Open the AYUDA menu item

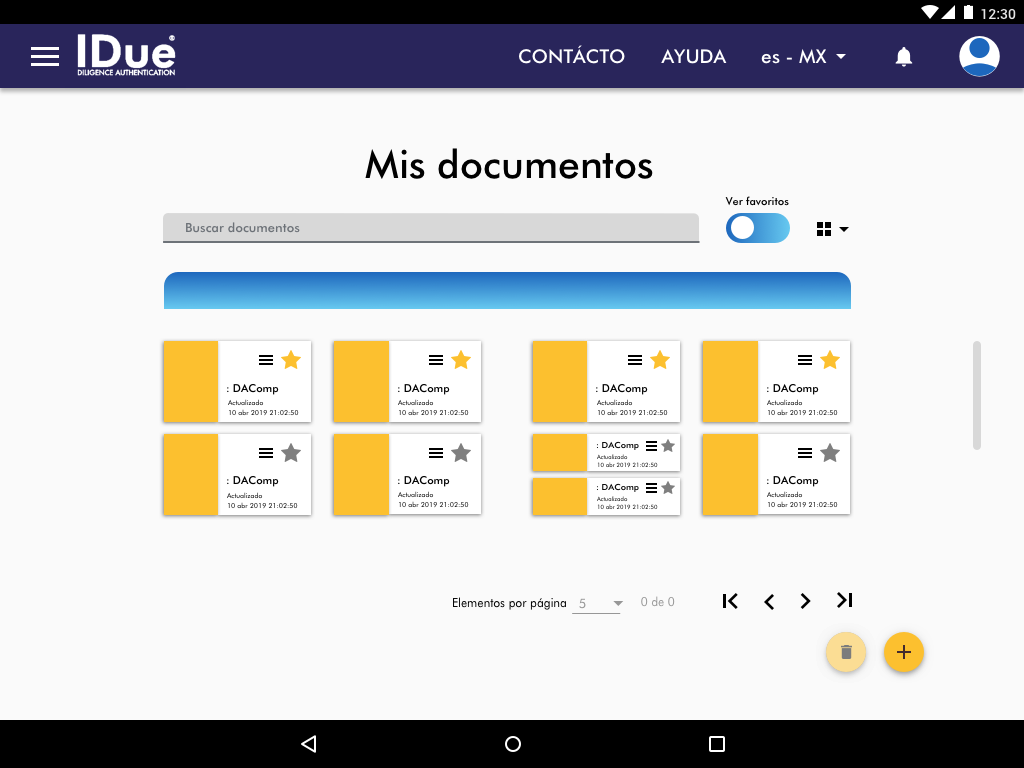(x=693, y=57)
